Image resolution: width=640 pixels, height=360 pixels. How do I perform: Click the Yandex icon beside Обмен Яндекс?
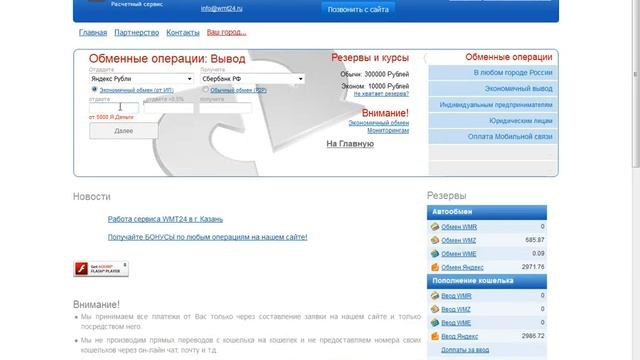pyautogui.click(x=435, y=267)
